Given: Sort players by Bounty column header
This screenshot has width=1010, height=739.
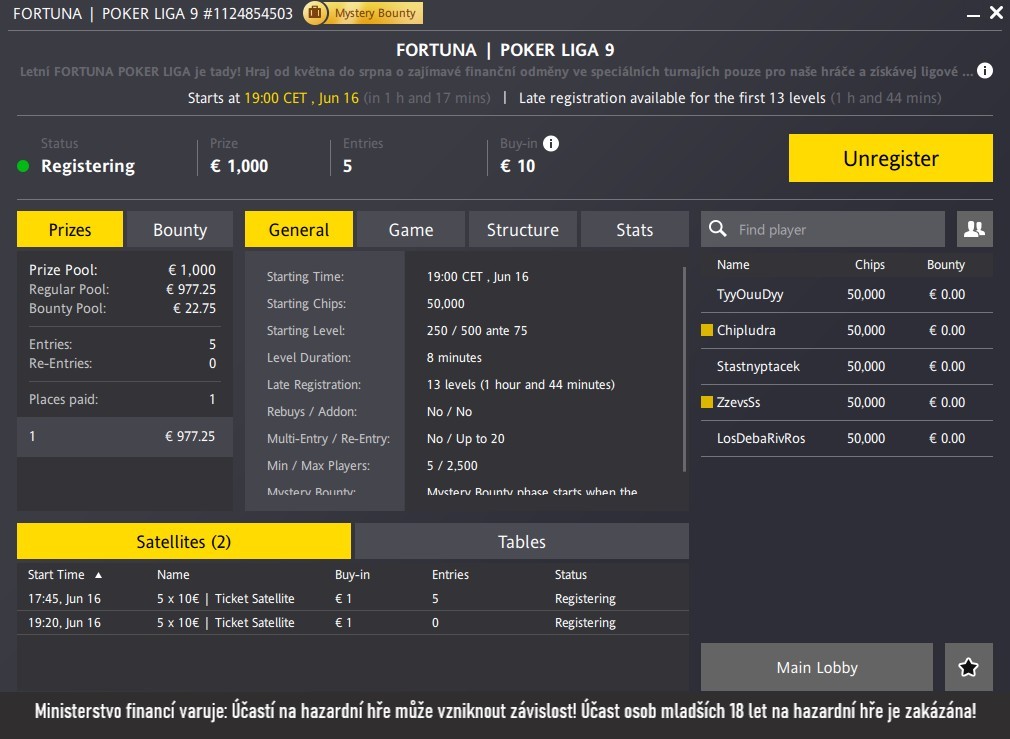Looking at the screenshot, I should (946, 265).
